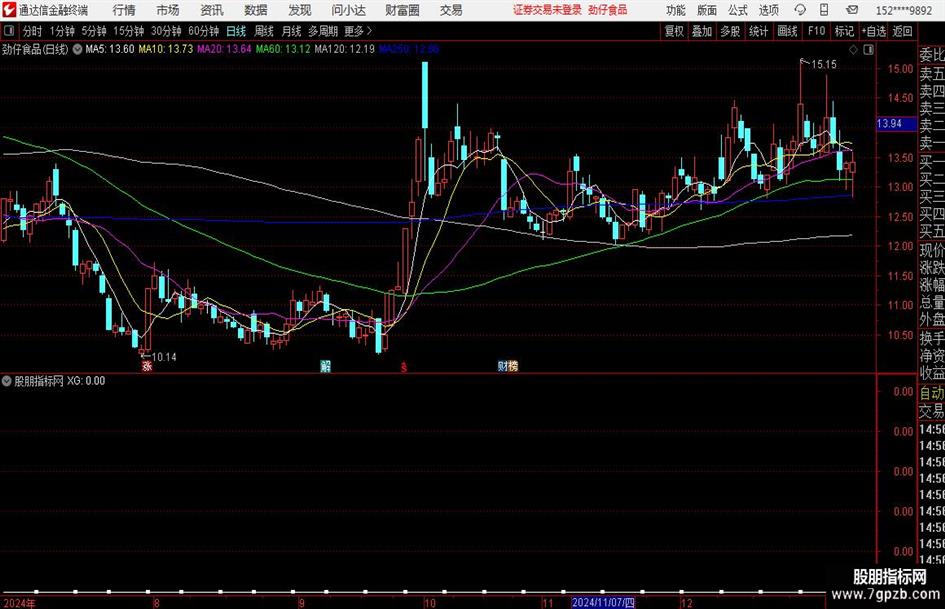Open the 数据 menu
The width and height of the screenshot is (945, 609).
click(256, 10)
